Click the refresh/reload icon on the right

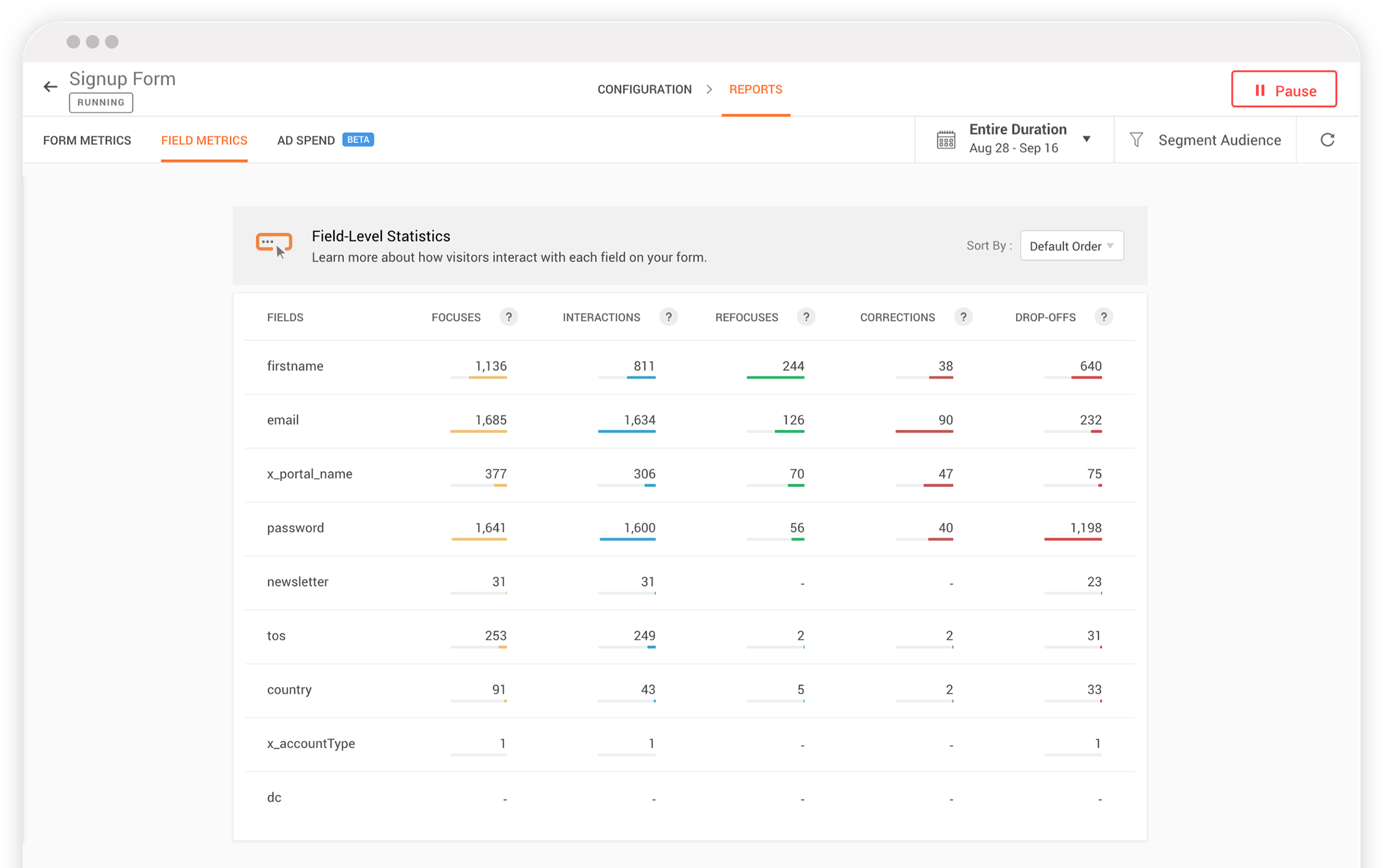(x=1327, y=140)
